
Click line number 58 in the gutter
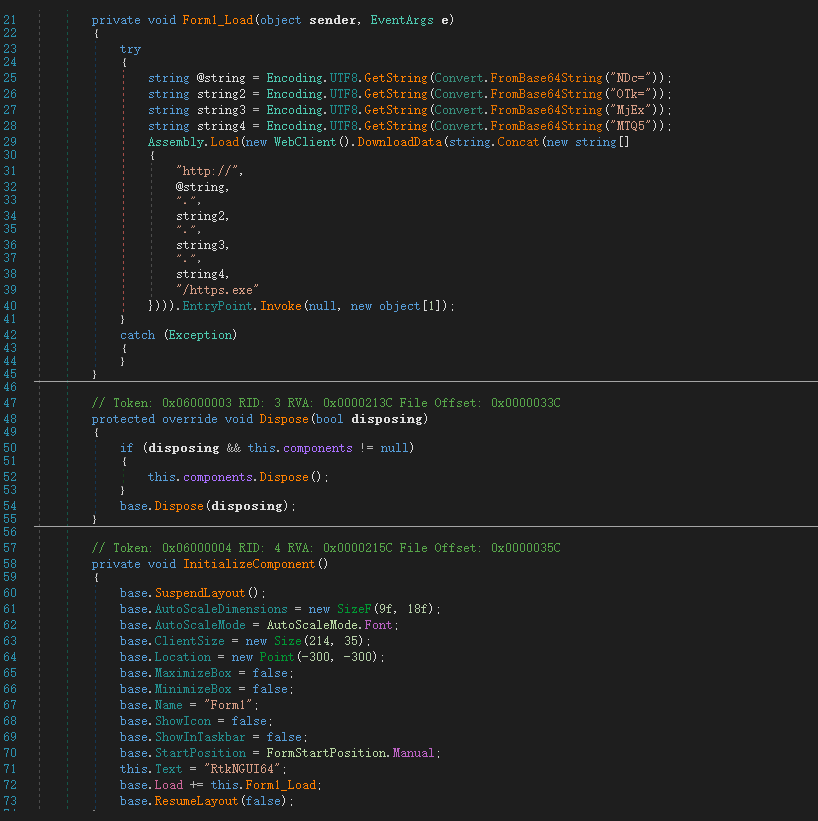(x=10, y=564)
